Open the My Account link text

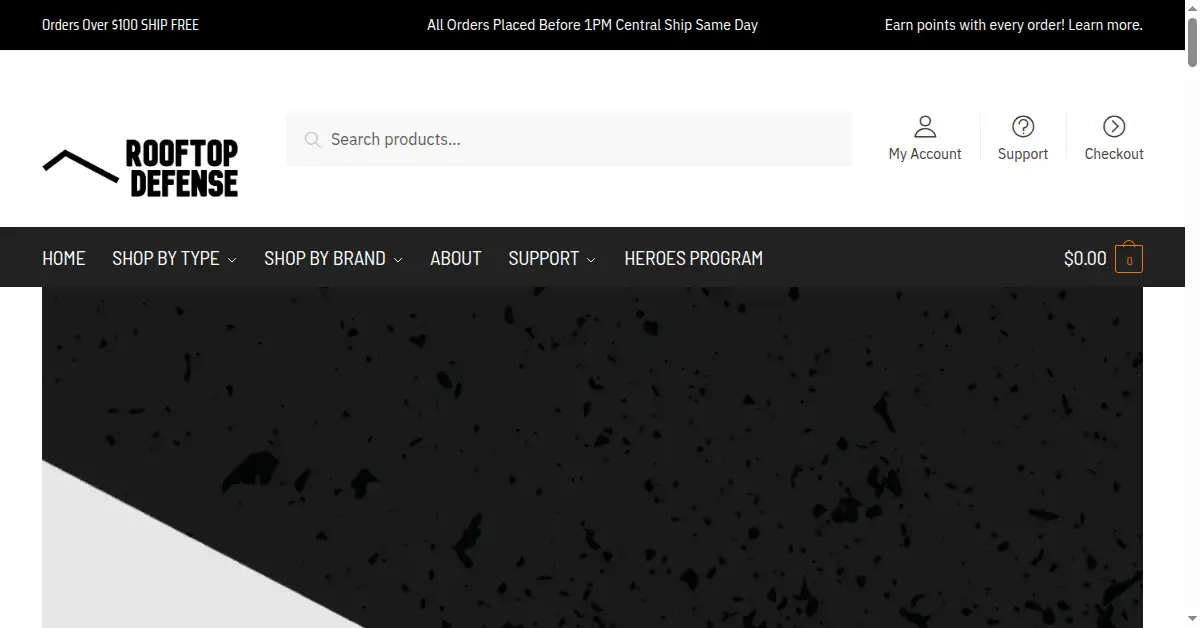click(x=925, y=154)
